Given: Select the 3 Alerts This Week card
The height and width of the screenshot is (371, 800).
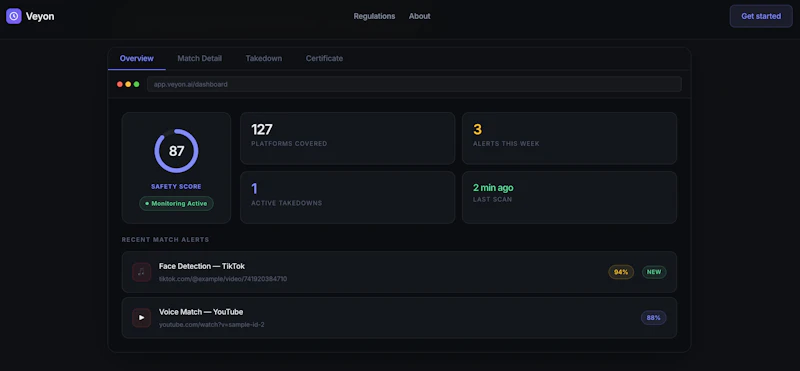Looking at the screenshot, I should pos(569,138).
